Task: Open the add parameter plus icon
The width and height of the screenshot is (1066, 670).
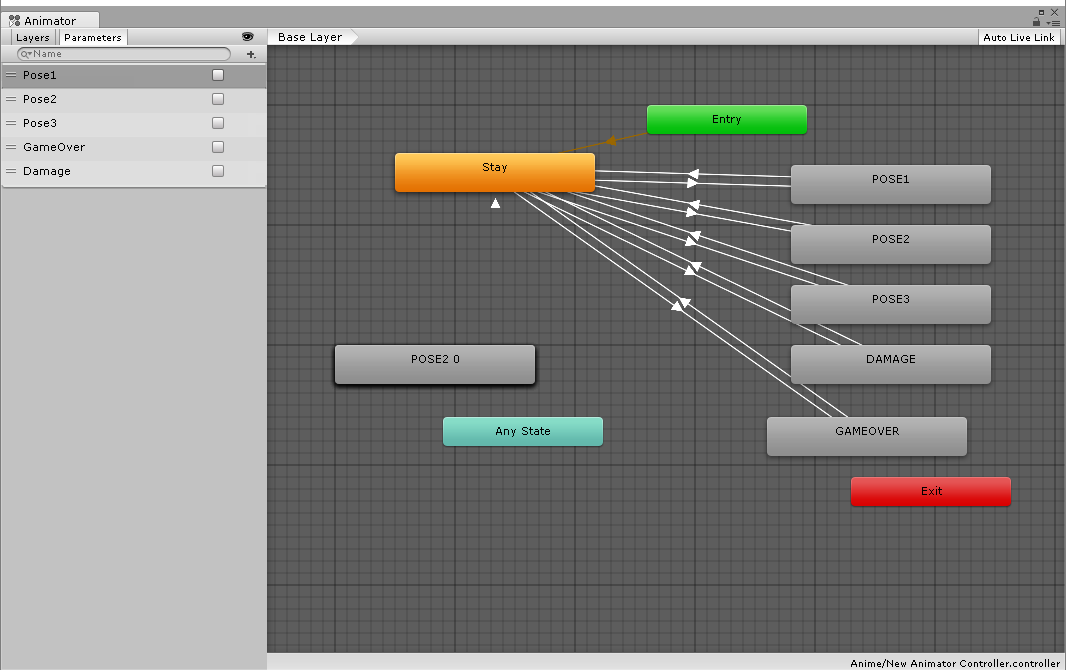Action: (250, 53)
